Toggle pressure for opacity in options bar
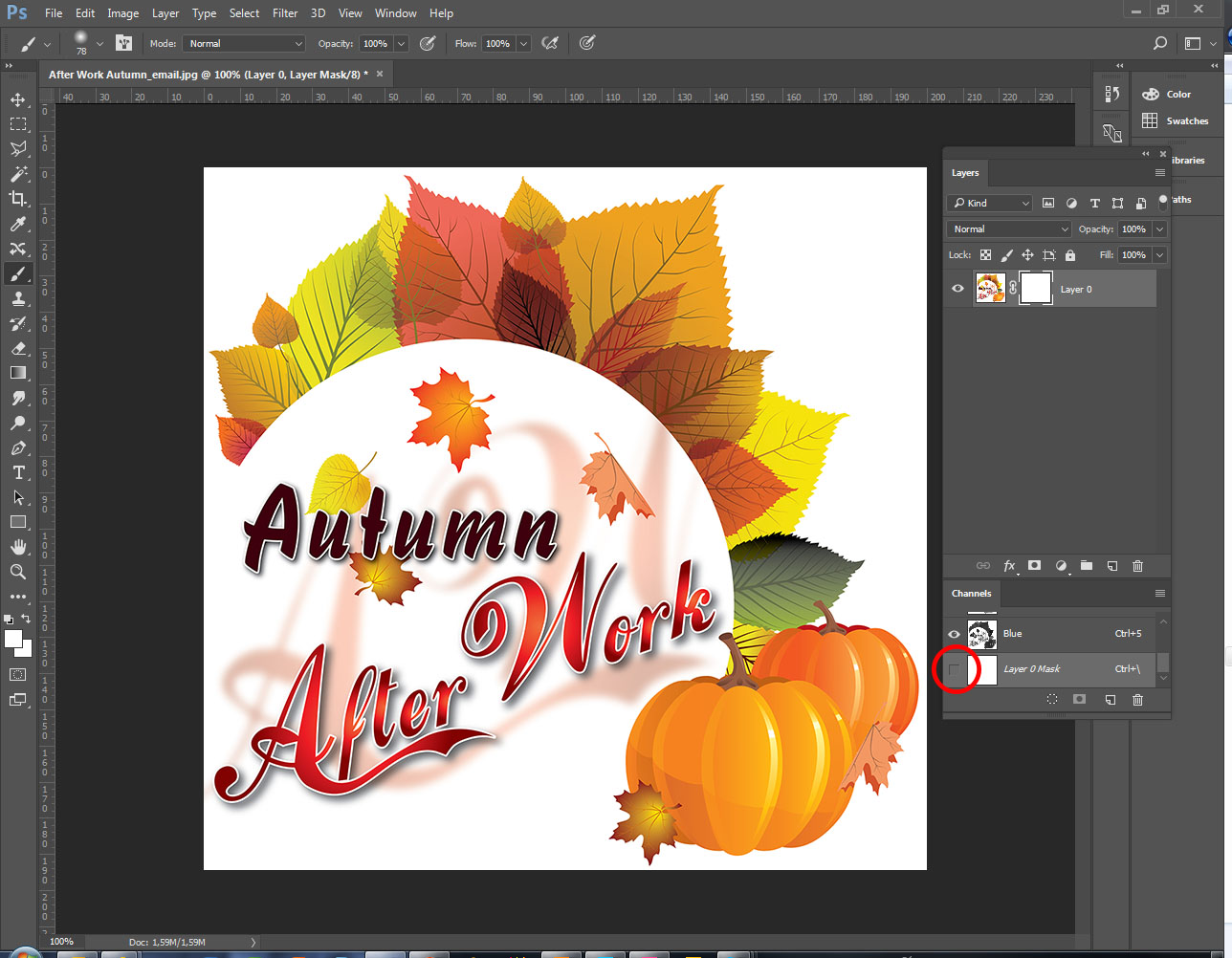This screenshot has height=958, width=1232. click(428, 43)
